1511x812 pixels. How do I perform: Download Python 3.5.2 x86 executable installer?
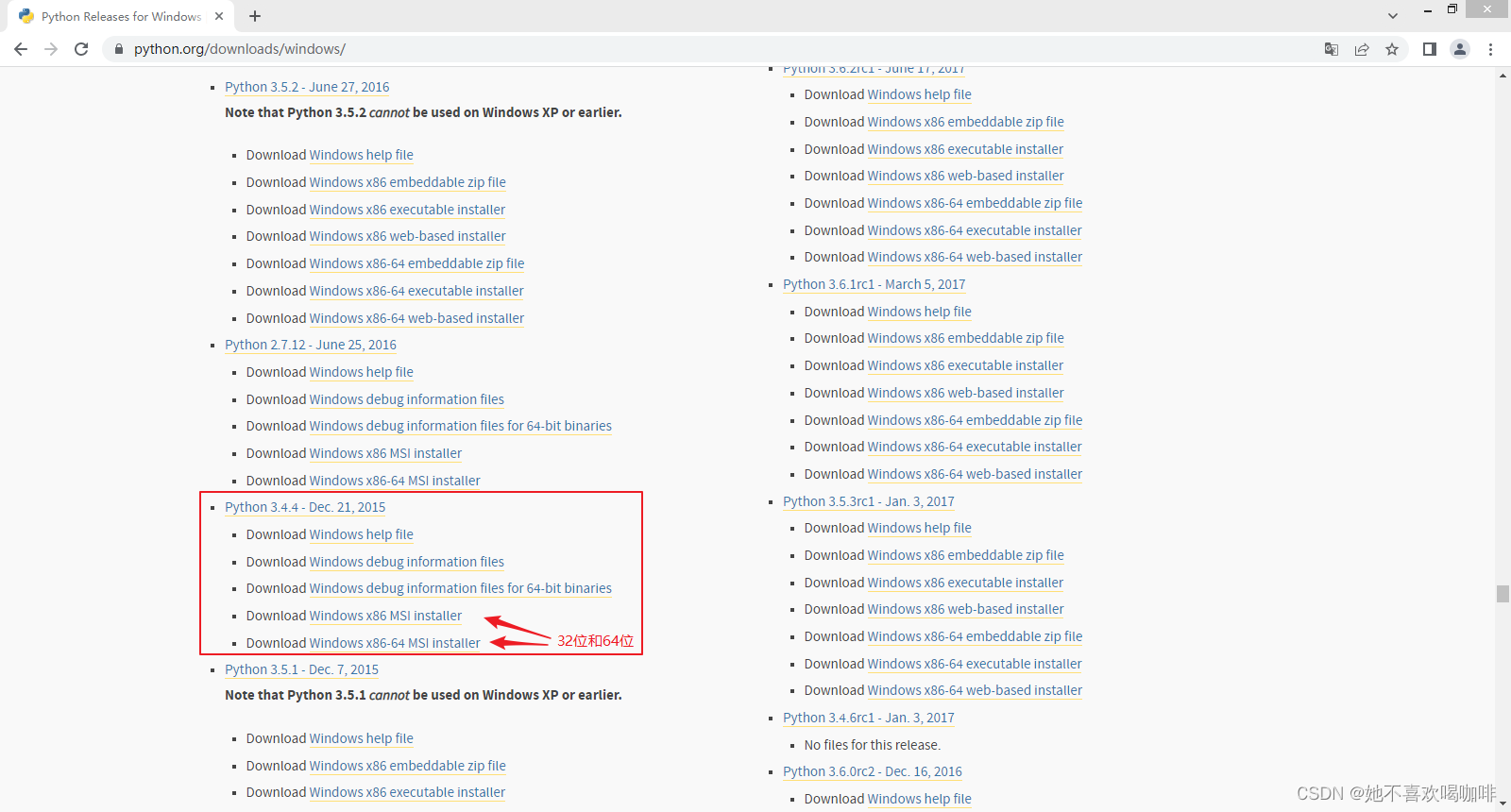pyautogui.click(x=407, y=210)
